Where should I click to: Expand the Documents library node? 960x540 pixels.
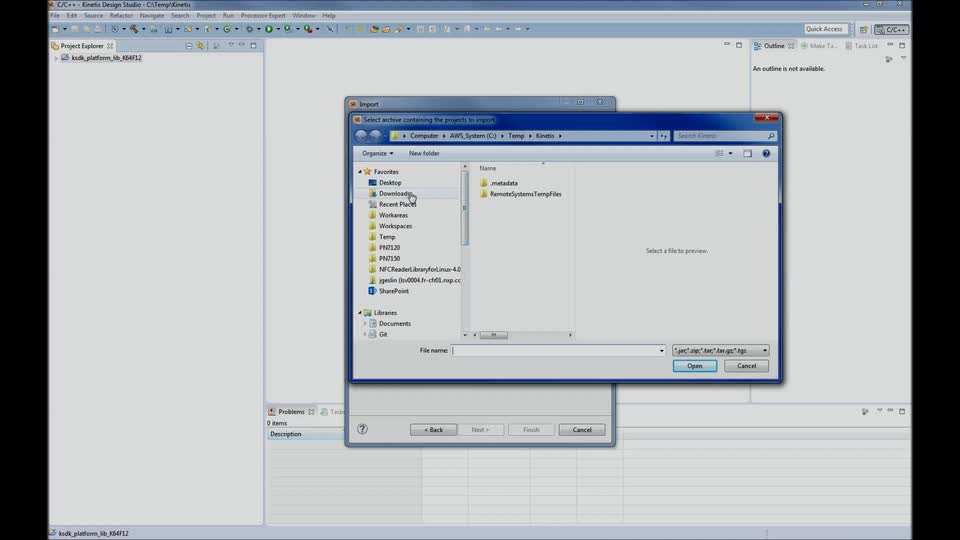(366, 324)
